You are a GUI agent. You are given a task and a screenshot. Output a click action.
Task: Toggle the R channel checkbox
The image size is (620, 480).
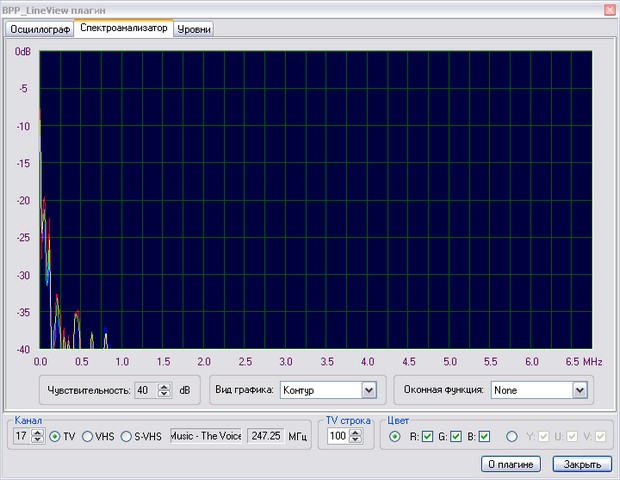pyautogui.click(x=427, y=437)
